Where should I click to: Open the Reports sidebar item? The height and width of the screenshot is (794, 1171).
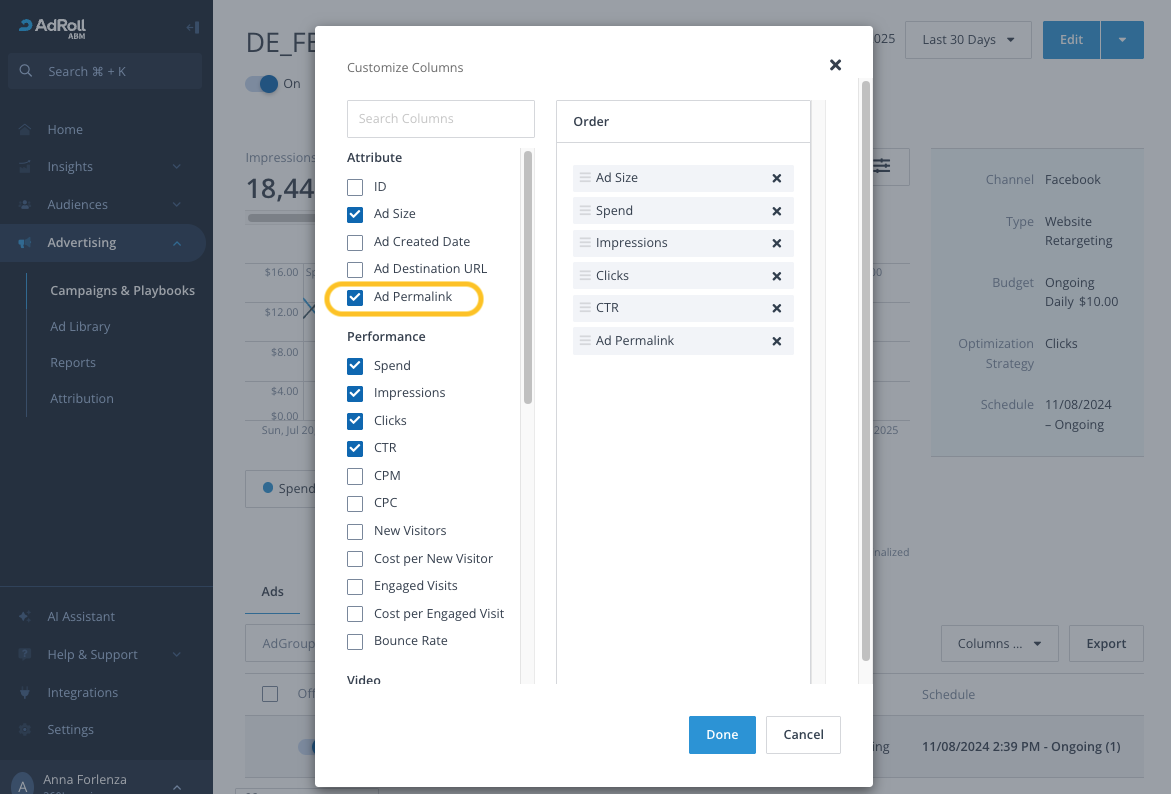click(x=73, y=363)
